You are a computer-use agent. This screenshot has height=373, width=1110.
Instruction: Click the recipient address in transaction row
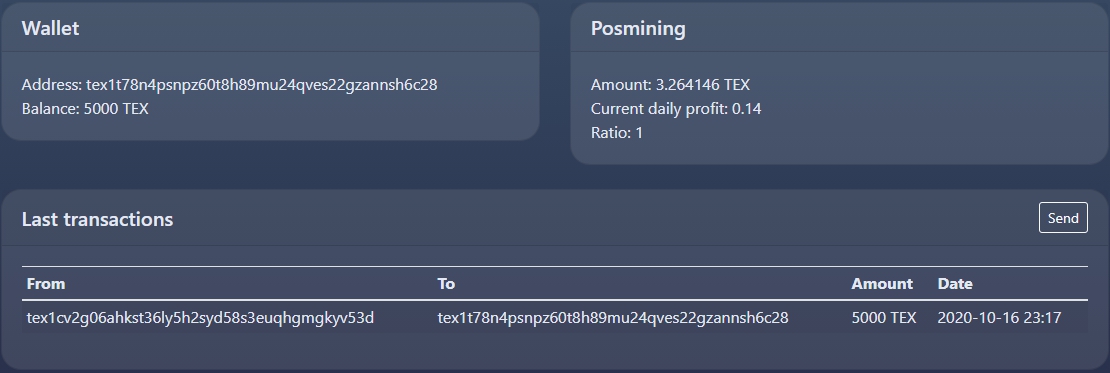coord(613,318)
